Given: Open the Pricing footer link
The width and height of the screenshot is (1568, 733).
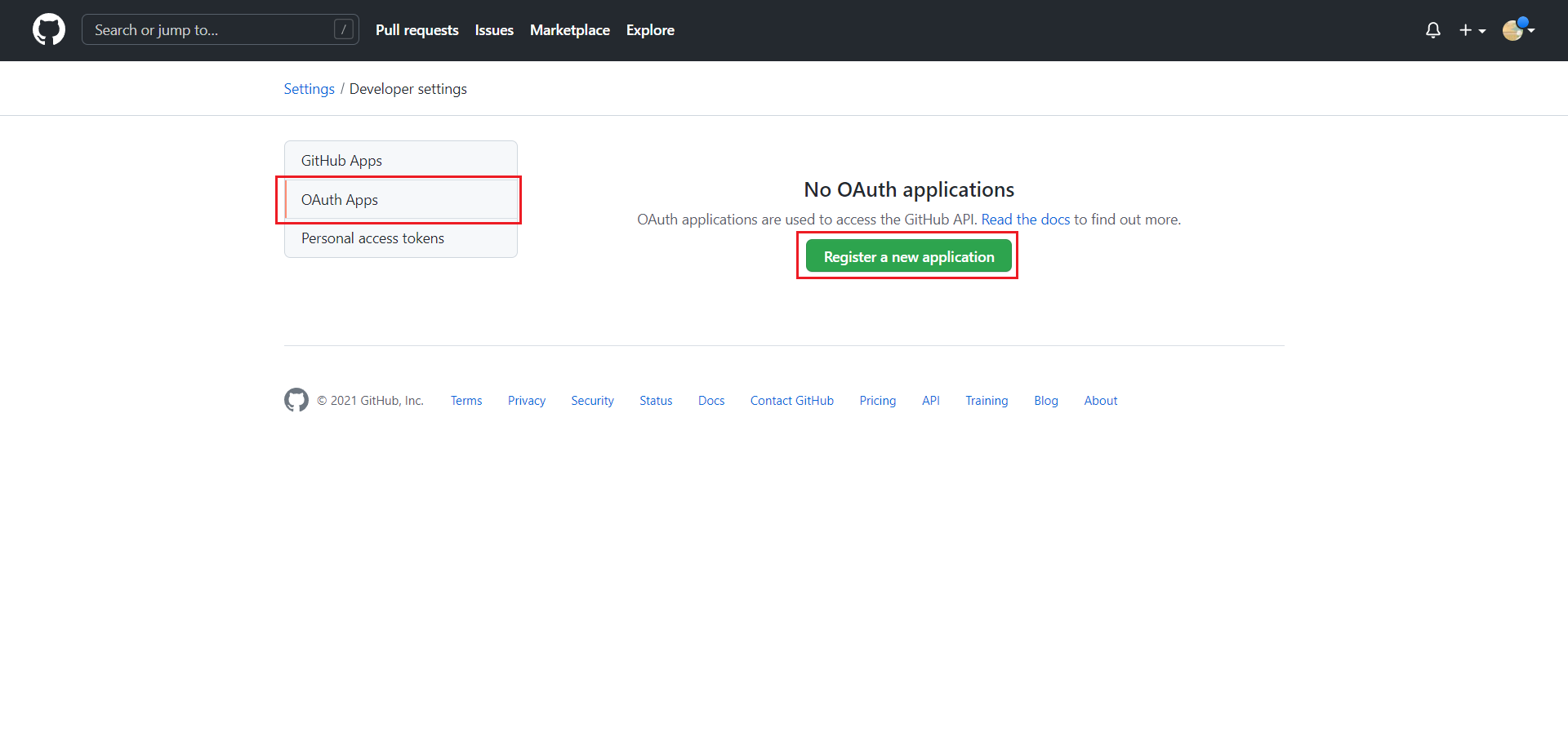Looking at the screenshot, I should [878, 401].
